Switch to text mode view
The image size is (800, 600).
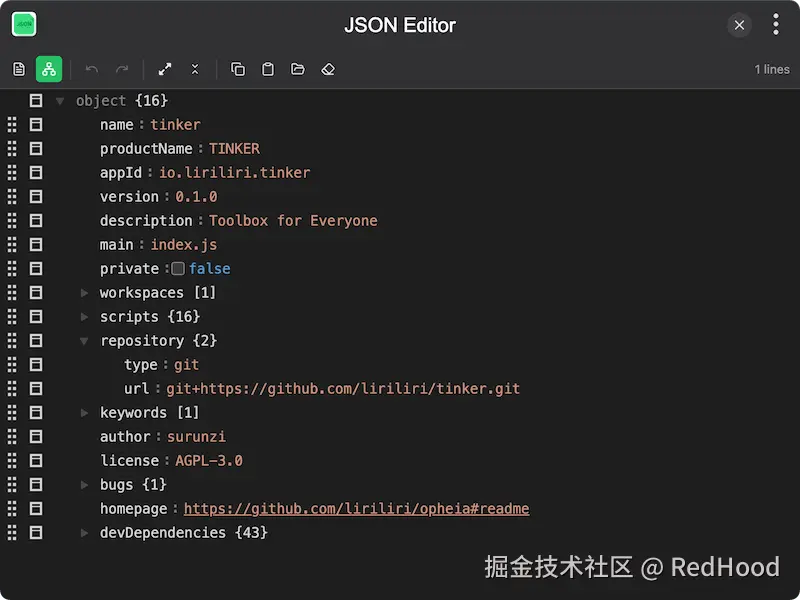pyautogui.click(x=18, y=69)
